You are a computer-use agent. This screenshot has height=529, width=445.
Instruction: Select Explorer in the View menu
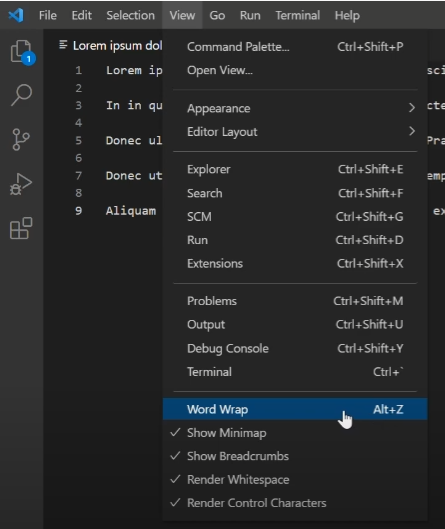[x=295, y=169]
